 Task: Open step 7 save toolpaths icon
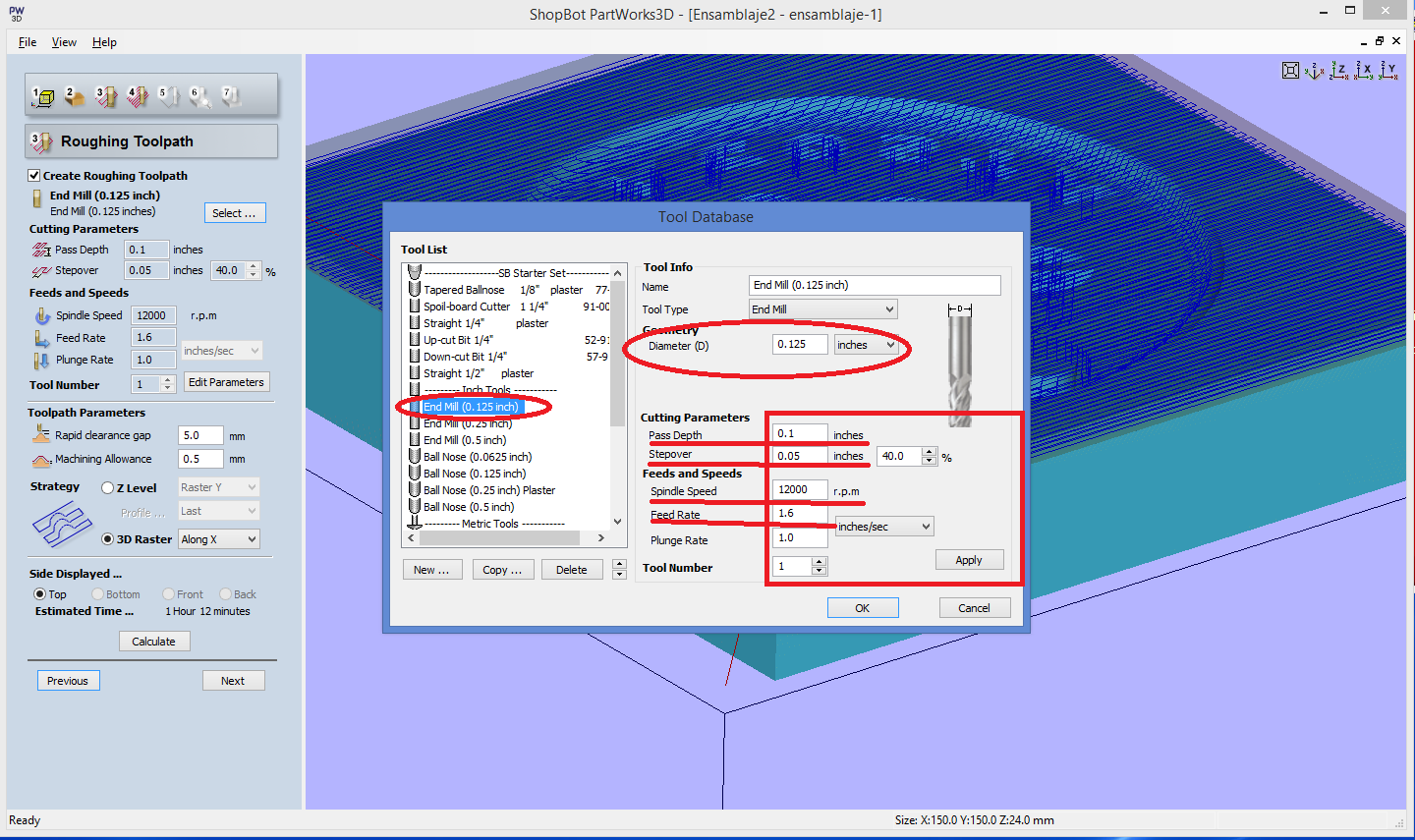[232, 96]
